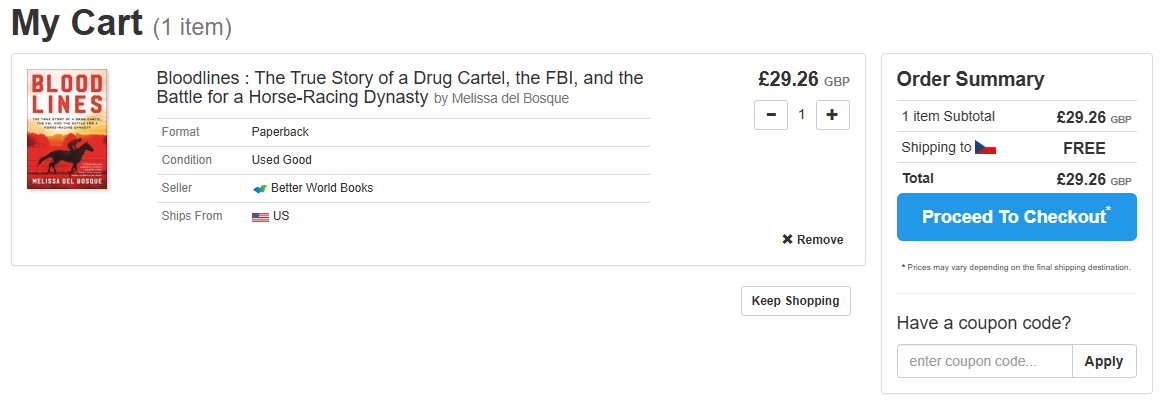Focus the coupon code input field

pos(984,361)
